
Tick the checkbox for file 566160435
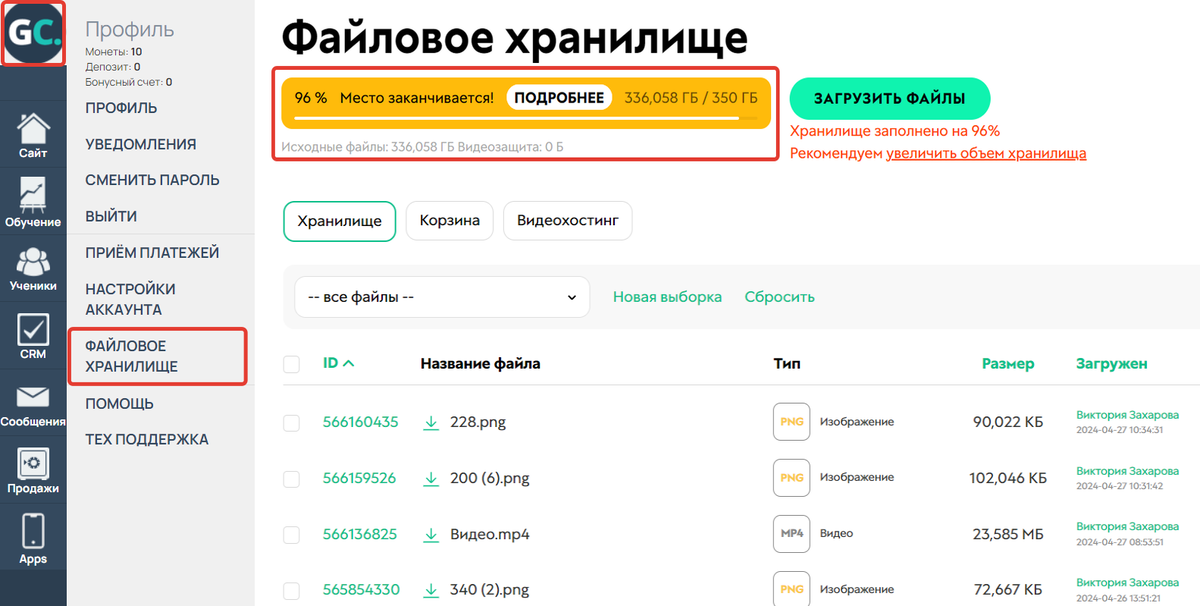(x=291, y=423)
